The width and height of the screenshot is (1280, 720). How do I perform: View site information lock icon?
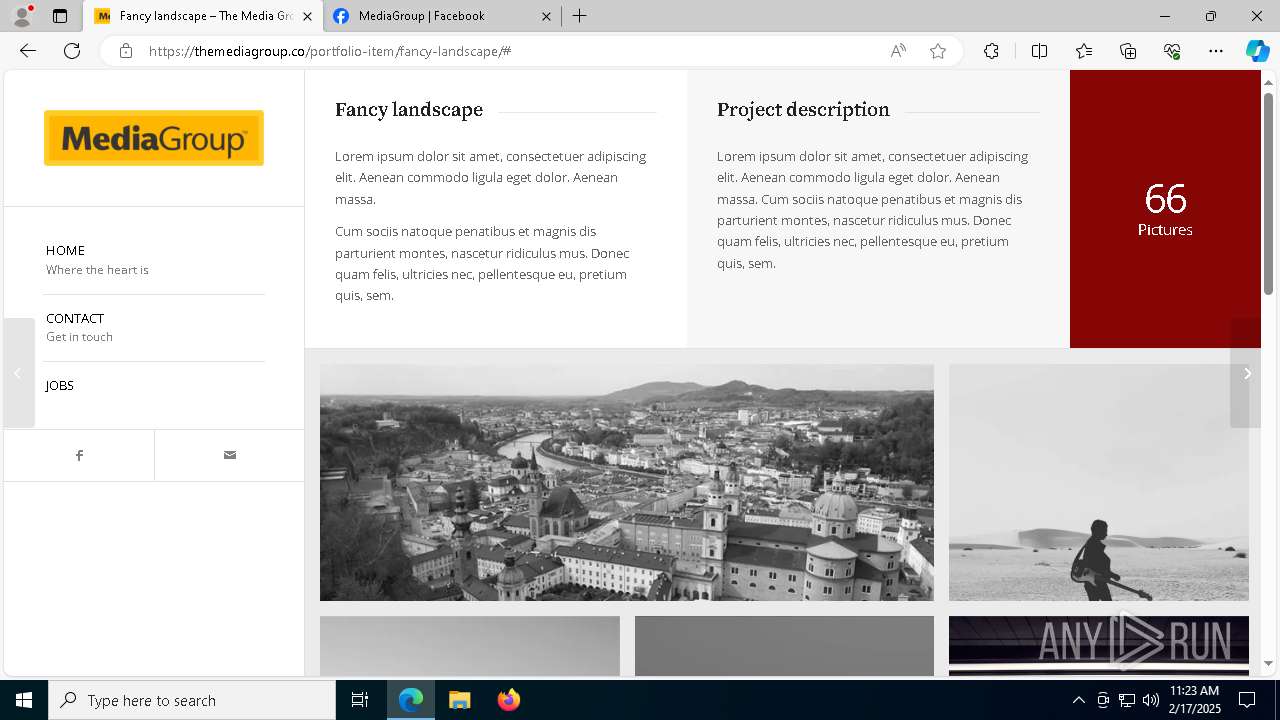pyautogui.click(x=125, y=51)
